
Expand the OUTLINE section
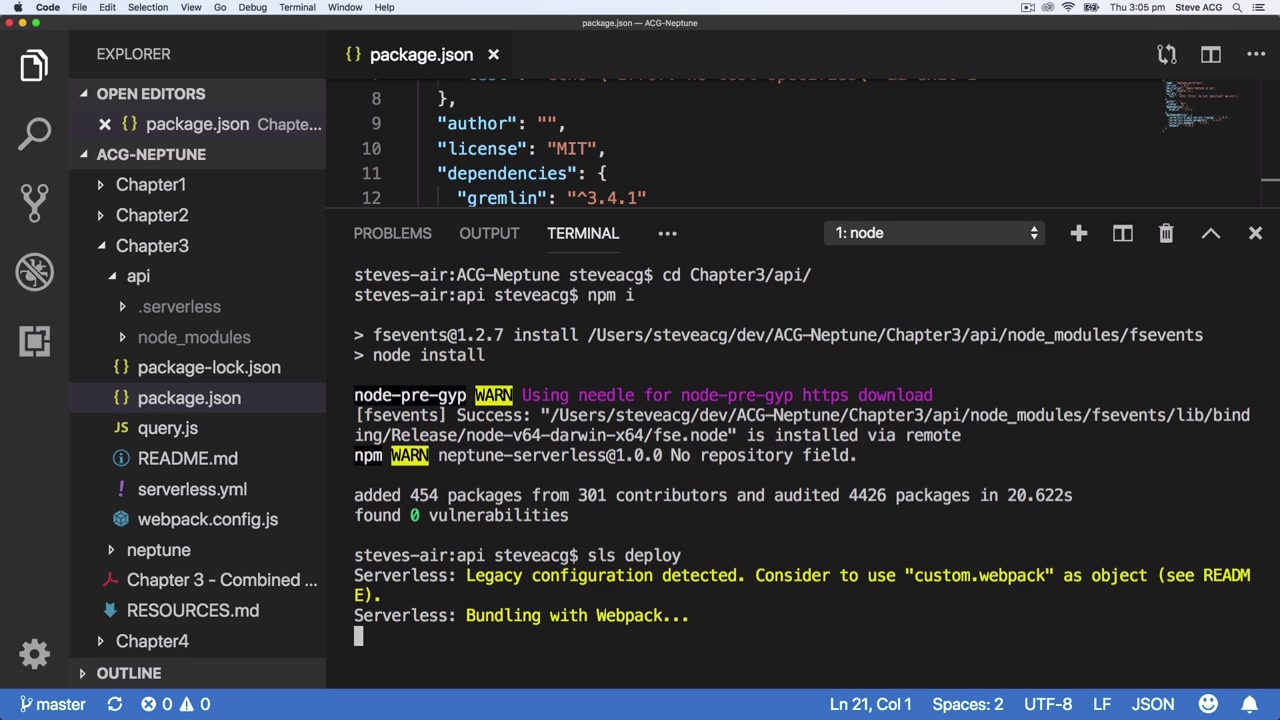click(x=128, y=673)
